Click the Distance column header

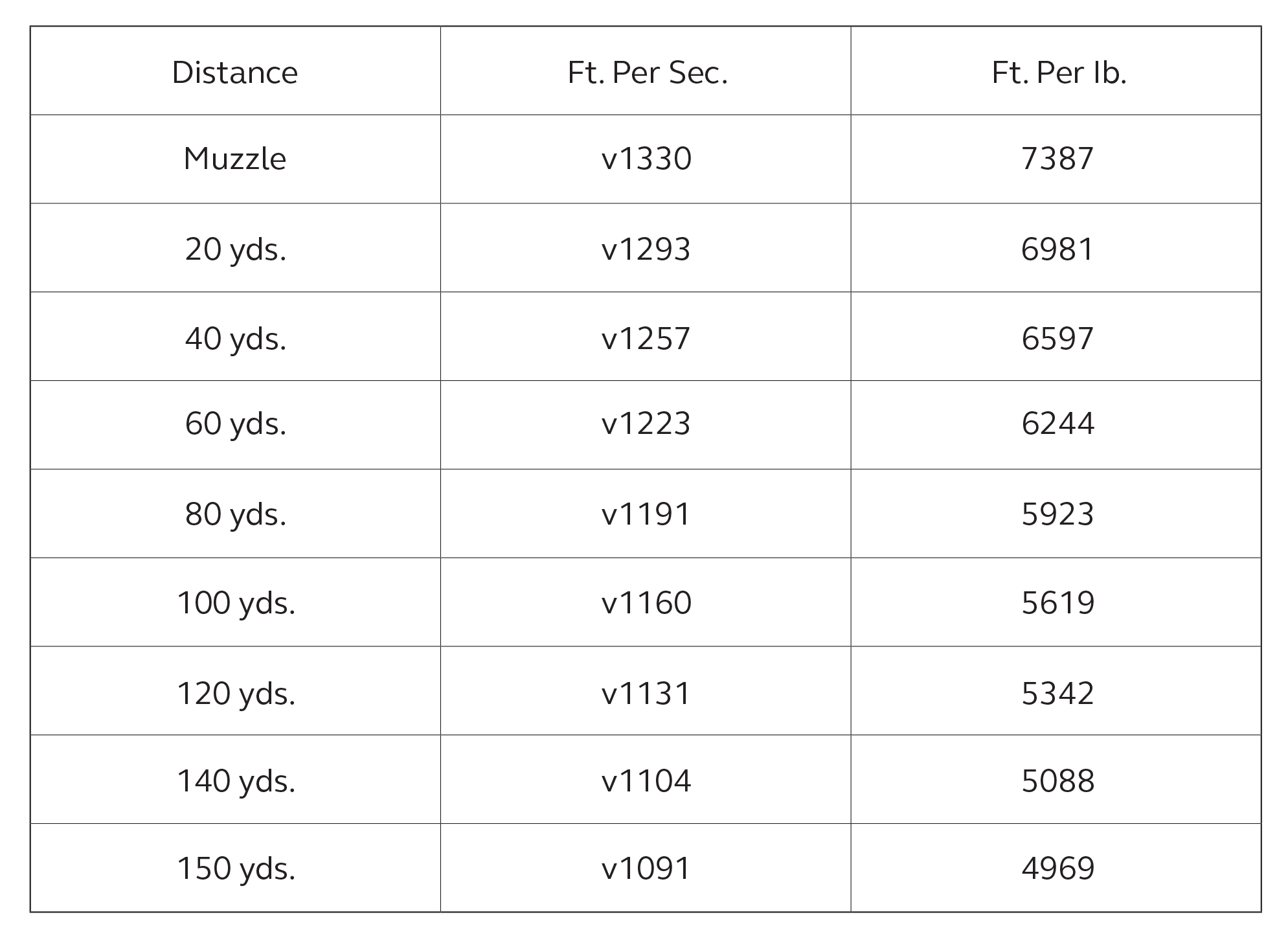(235, 71)
